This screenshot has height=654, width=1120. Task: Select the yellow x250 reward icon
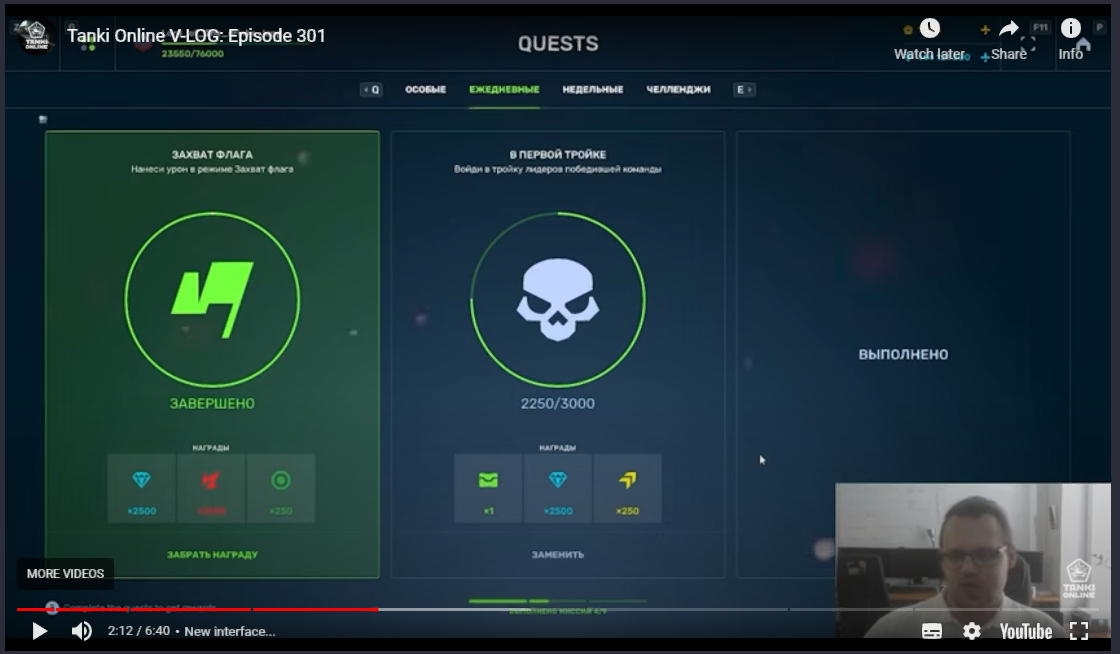click(627, 488)
